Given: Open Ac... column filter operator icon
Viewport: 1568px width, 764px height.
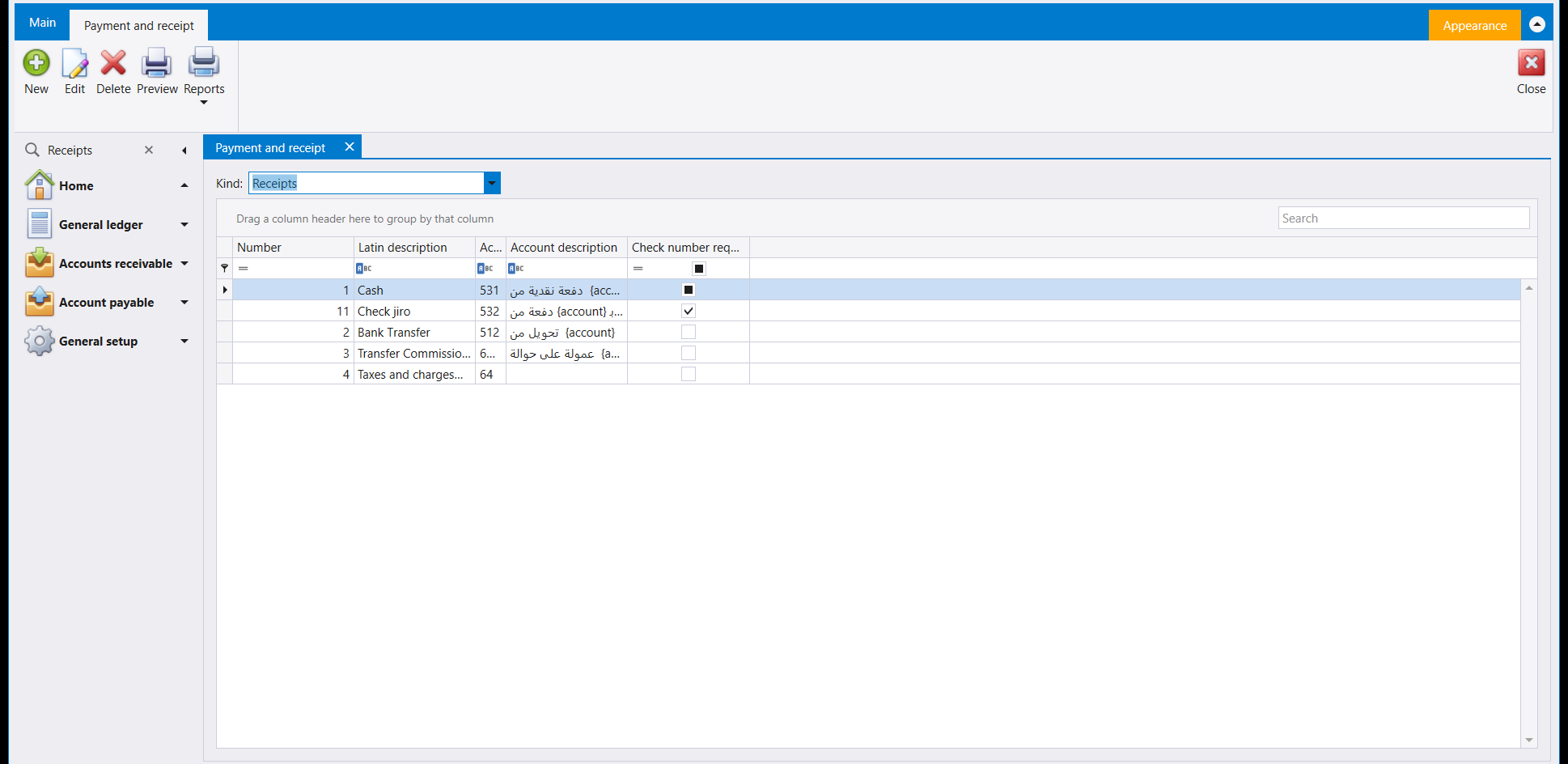Looking at the screenshot, I should (x=485, y=268).
